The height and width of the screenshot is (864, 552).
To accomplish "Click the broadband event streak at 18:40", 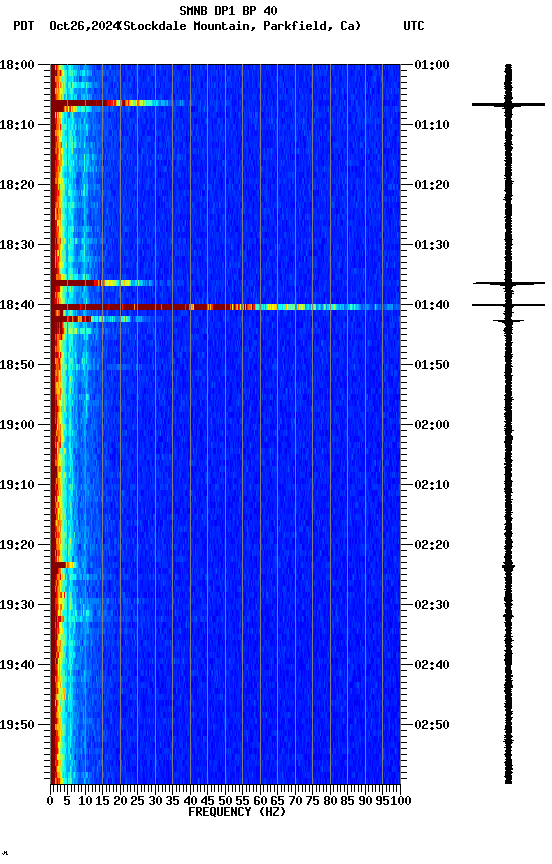I will (x=225, y=307).
